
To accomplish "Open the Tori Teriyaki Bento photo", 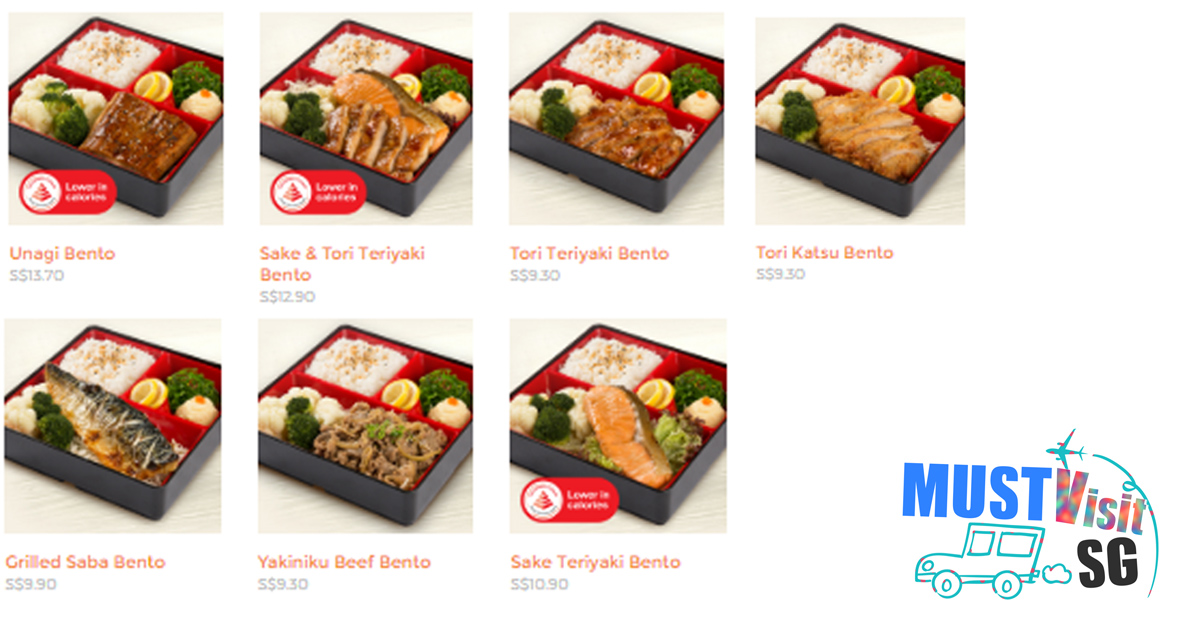I will pos(616,118).
